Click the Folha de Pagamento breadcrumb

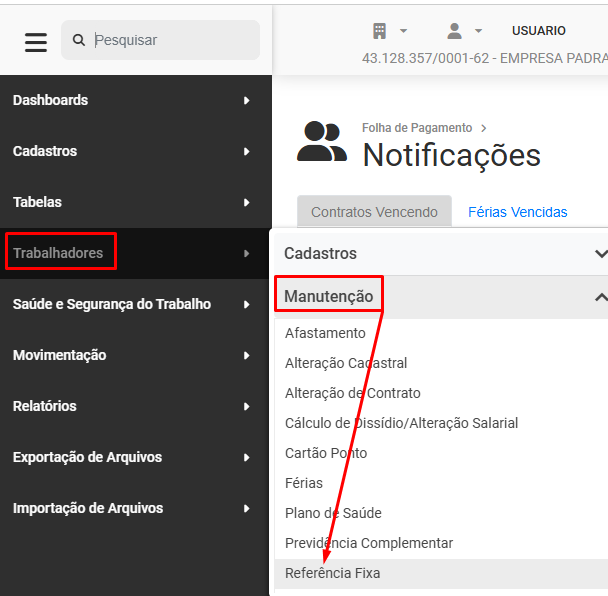click(417, 128)
